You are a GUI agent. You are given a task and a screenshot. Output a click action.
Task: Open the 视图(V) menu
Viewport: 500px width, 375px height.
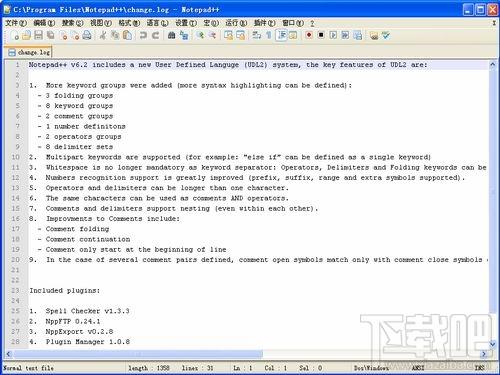click(101, 23)
